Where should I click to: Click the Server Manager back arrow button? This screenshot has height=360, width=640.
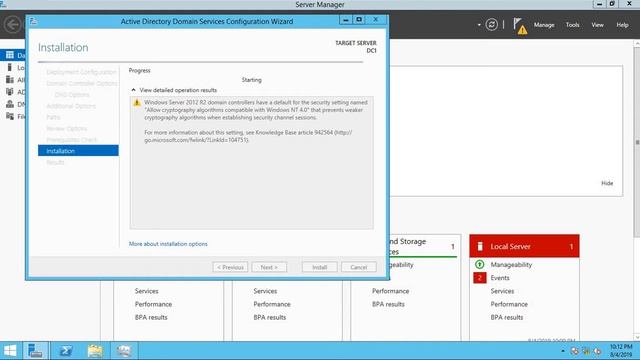tap(12, 25)
